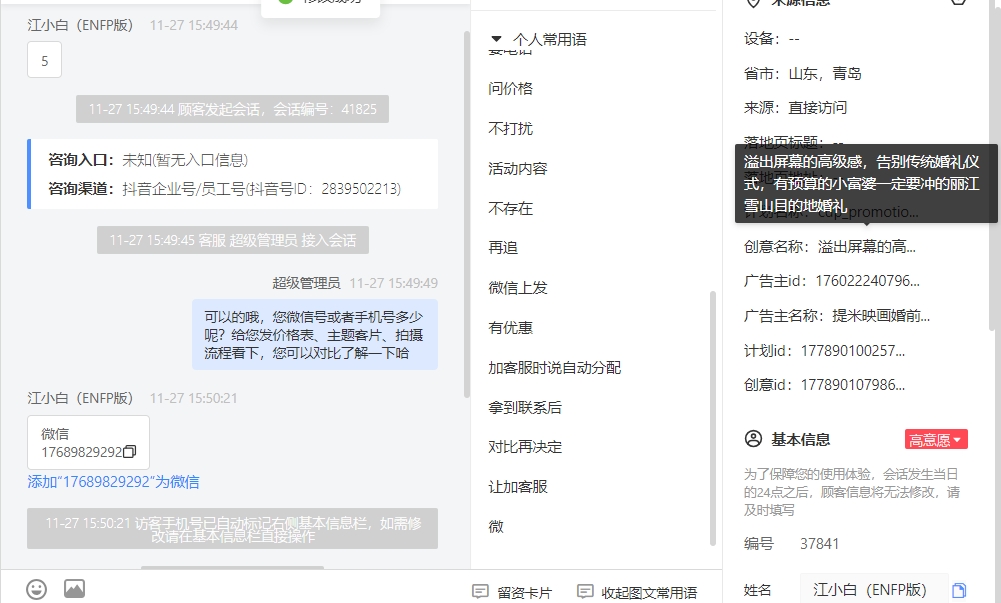Choose the 对比再决定 quick phrase
The height and width of the screenshot is (603, 1001).
click(525, 447)
